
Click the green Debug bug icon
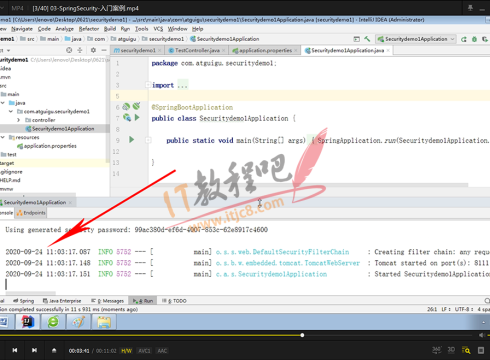pos(474,39)
